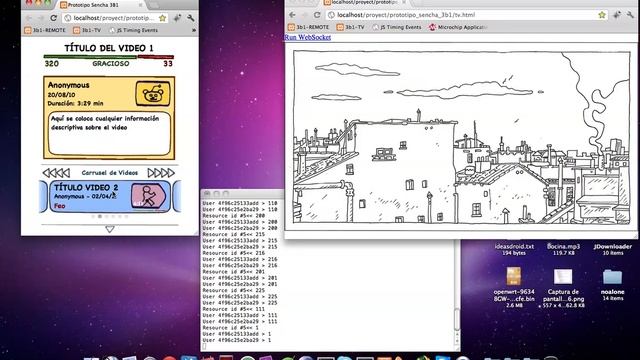Open 3b1-REMOTE bookmark in tv.html window
This screenshot has height=360, width=640.
click(x=308, y=27)
